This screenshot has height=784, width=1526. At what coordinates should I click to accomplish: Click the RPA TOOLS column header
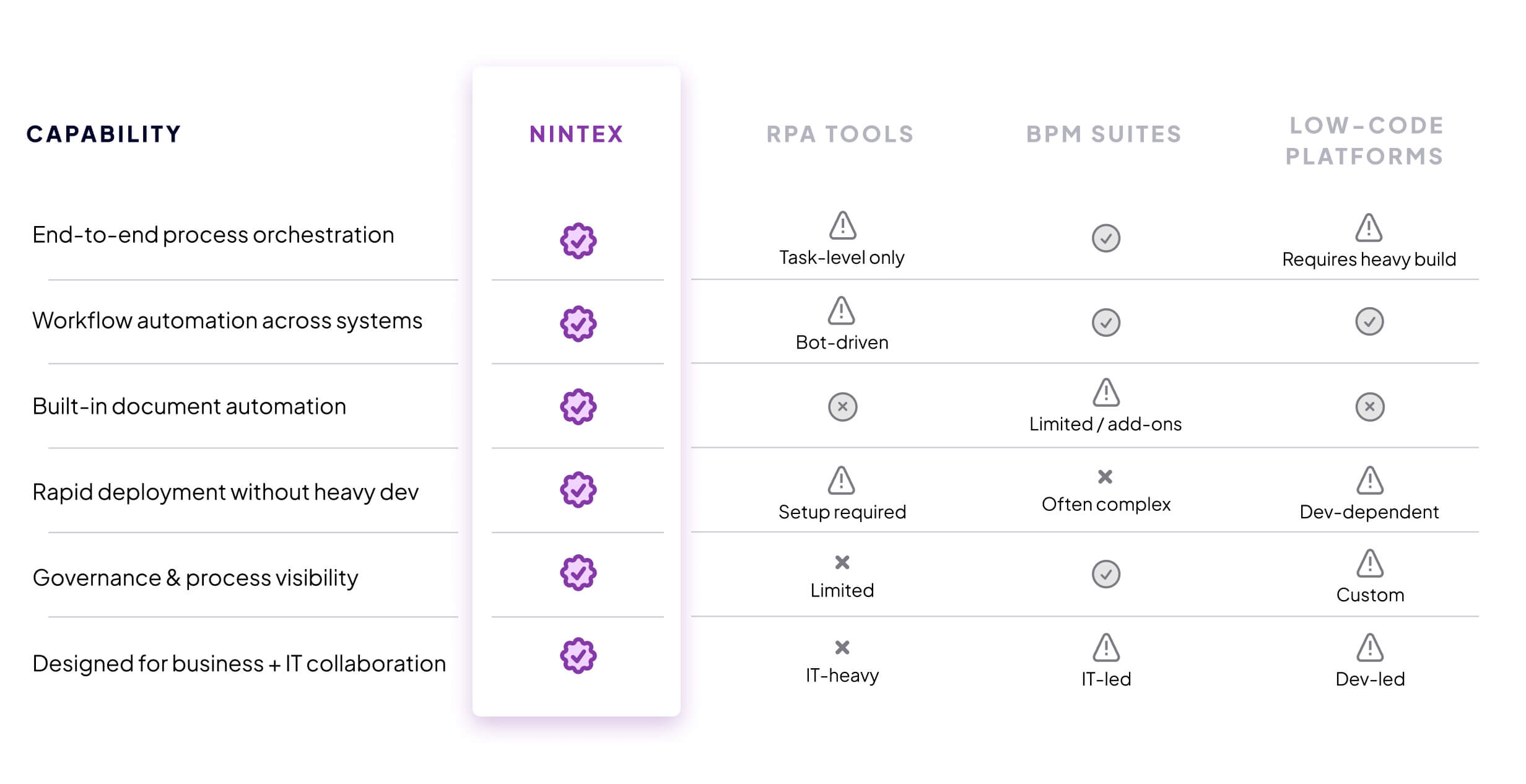tap(840, 134)
